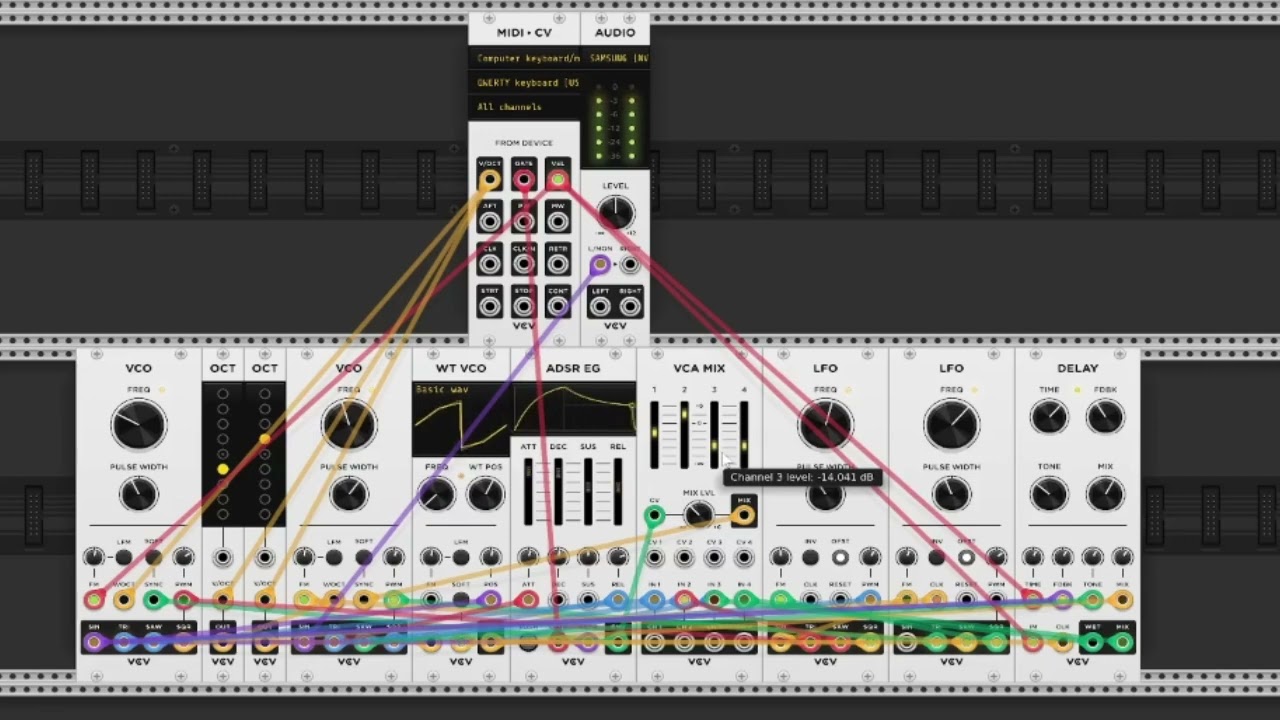Open the QWERTY keyboard device dropdown
The height and width of the screenshot is (720, 1280).
[525, 83]
